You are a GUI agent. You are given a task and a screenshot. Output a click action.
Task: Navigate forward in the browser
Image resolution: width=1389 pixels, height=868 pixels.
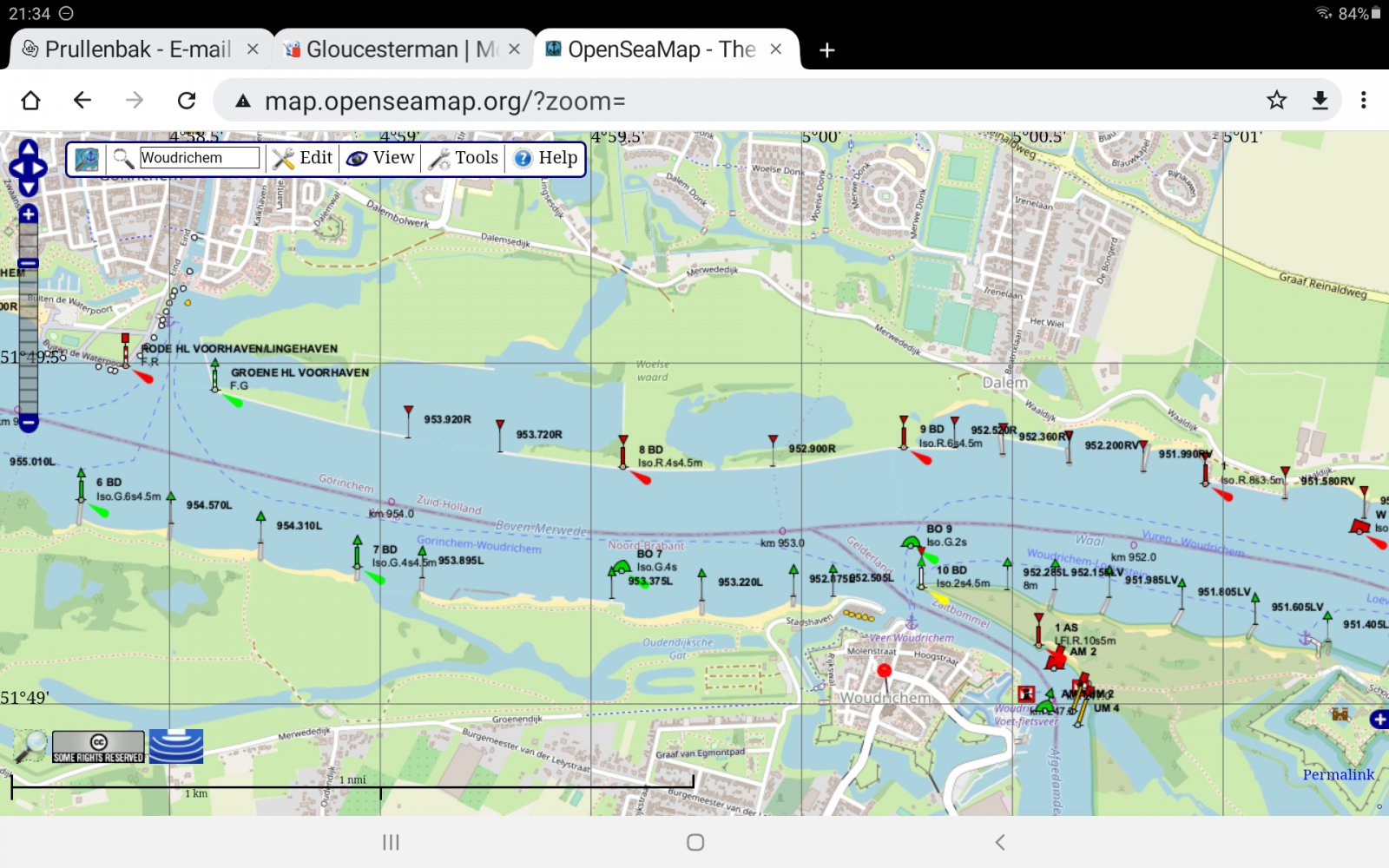(x=135, y=101)
